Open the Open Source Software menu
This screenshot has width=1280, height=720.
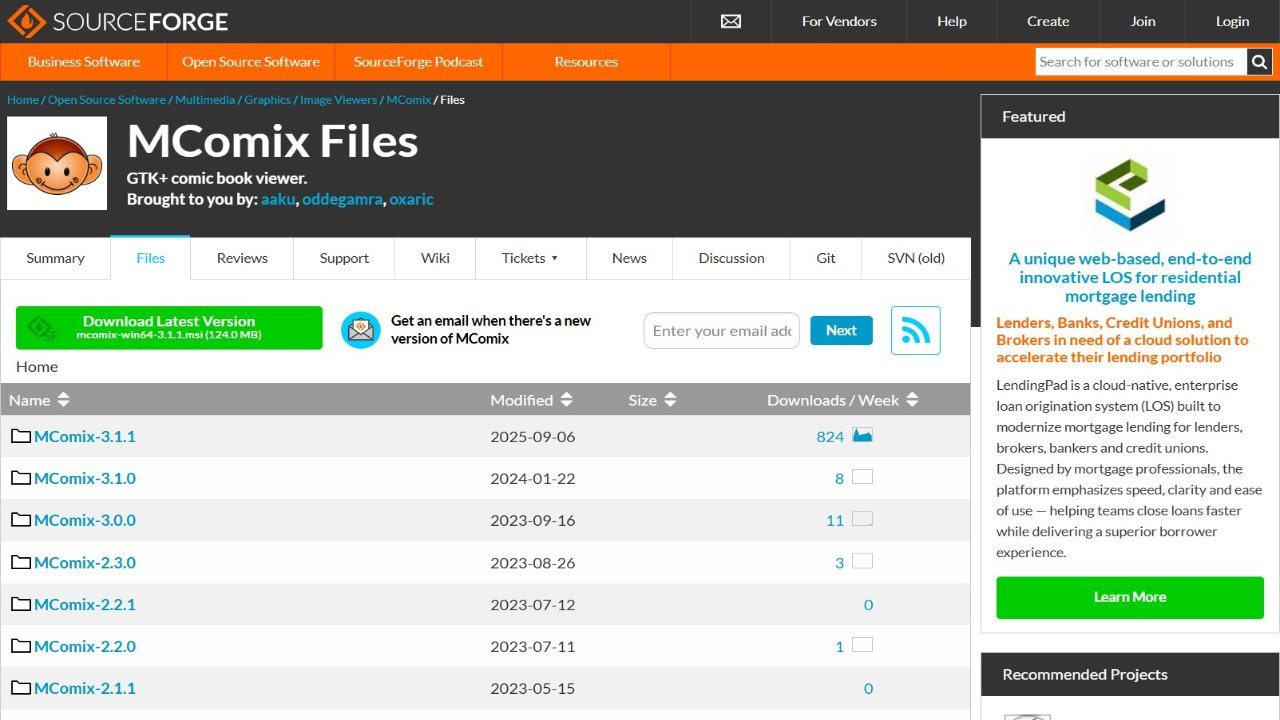click(x=251, y=62)
